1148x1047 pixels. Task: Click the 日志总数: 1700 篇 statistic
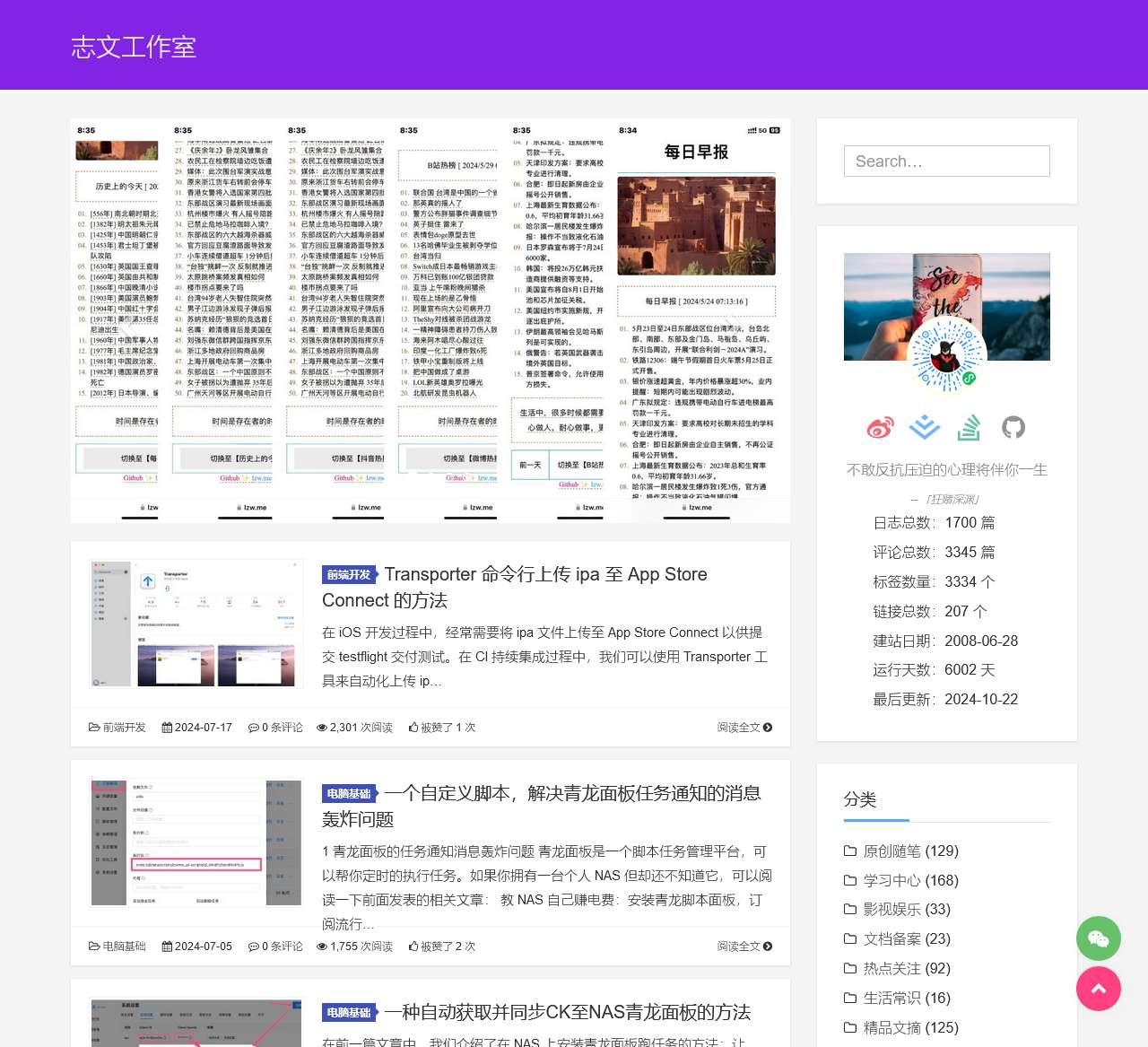click(934, 523)
